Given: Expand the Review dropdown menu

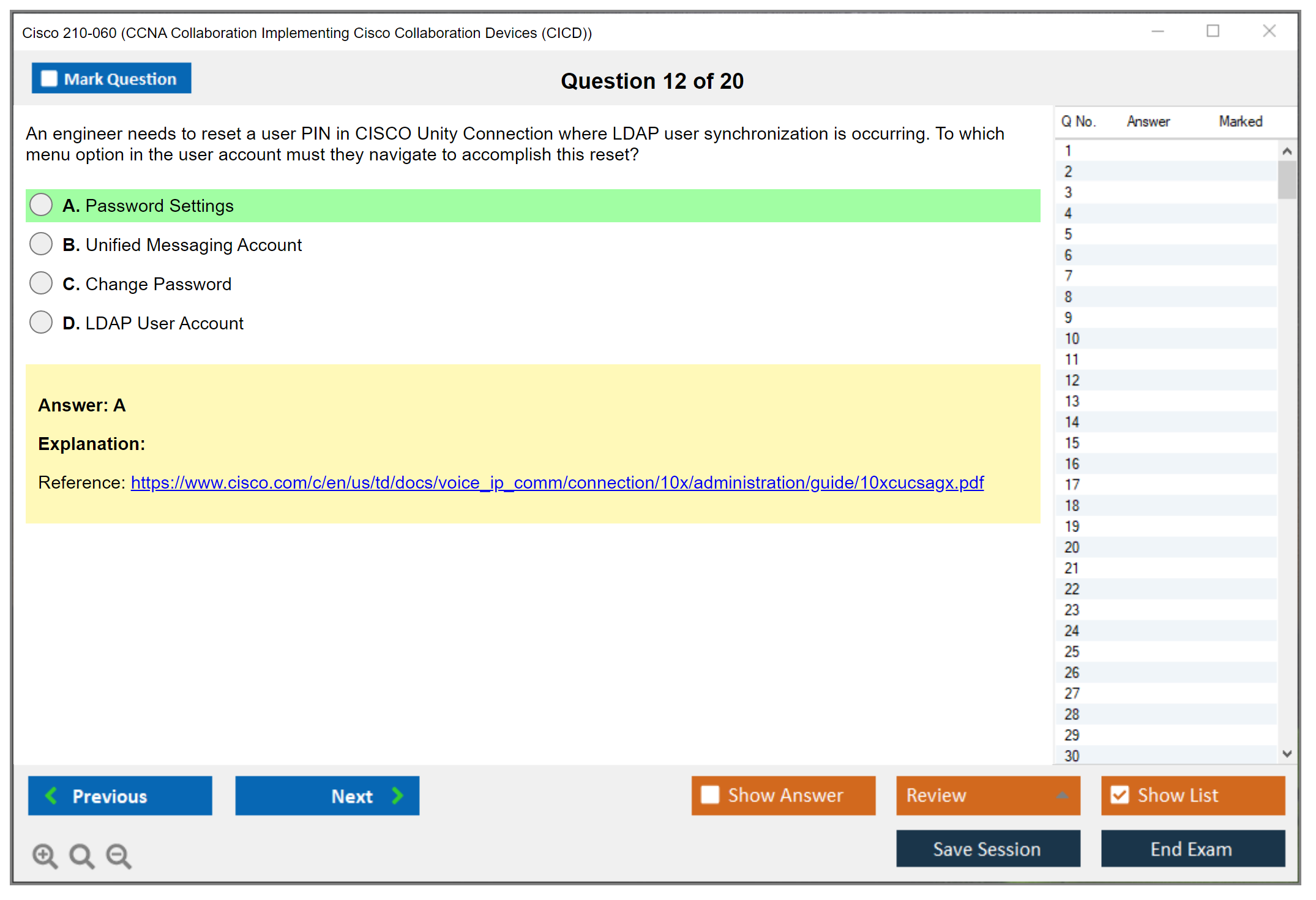Looking at the screenshot, I should [x=1062, y=795].
